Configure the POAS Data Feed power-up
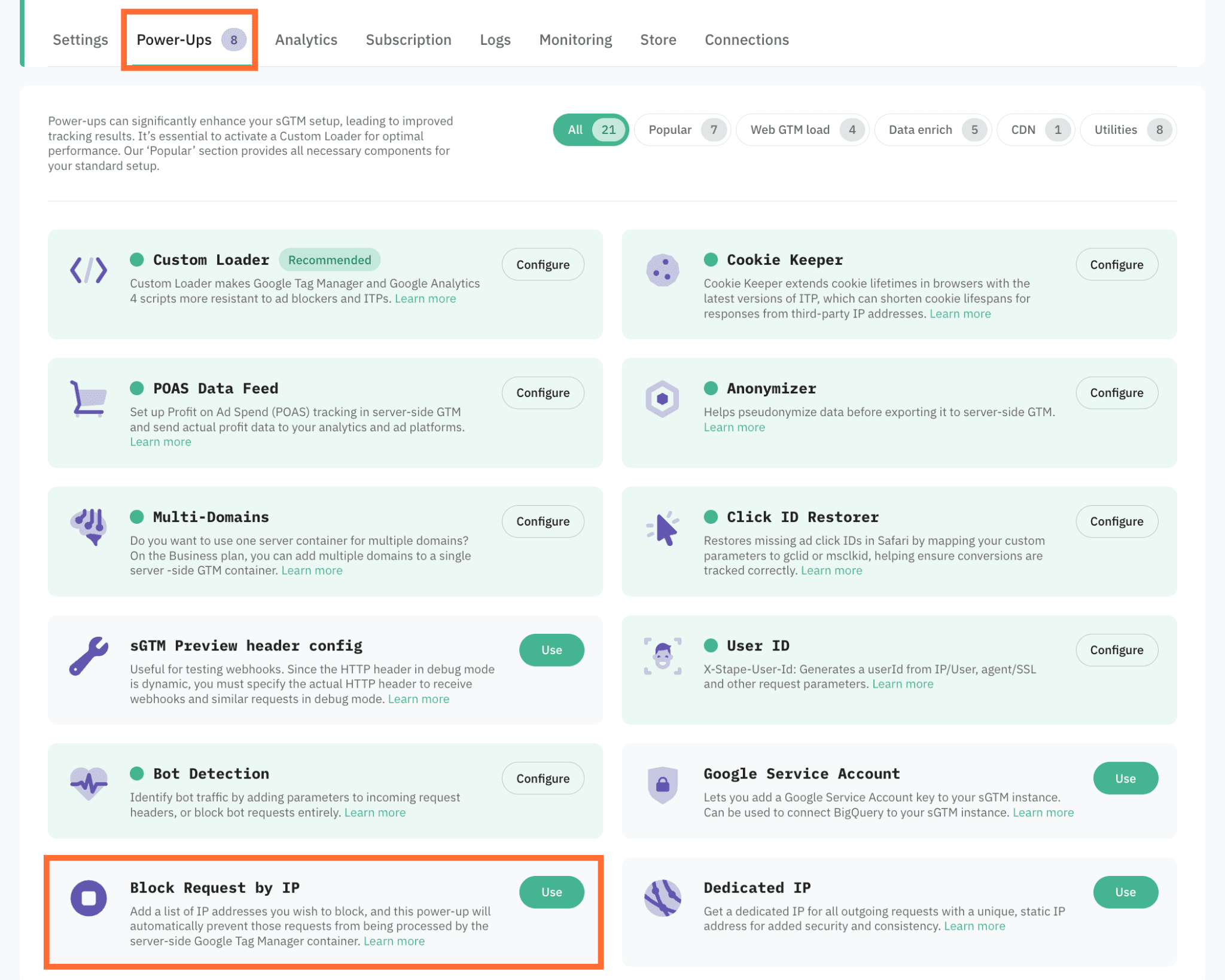The width and height of the screenshot is (1225, 980). pos(543,393)
